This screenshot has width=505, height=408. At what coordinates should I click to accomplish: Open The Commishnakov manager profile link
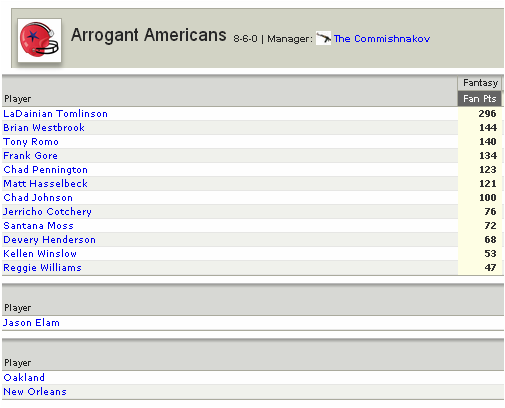382,39
